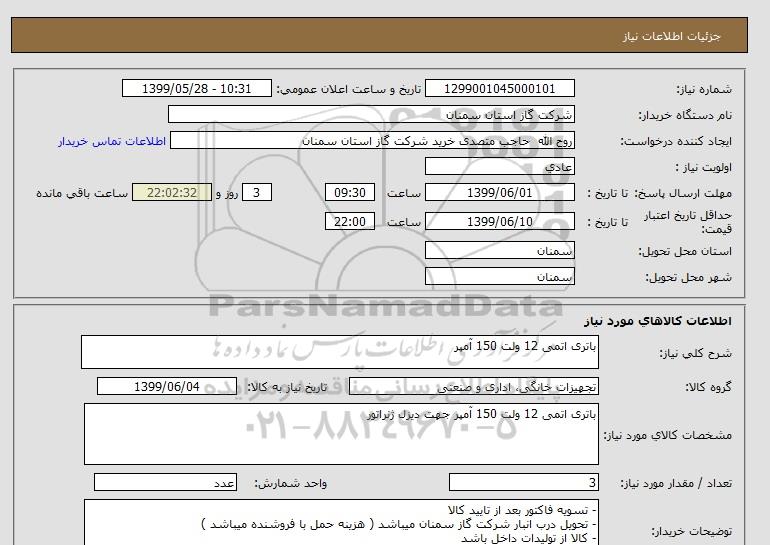This screenshot has width=770, height=545.
Task: Click label مشخصات کالای مورد نیاز
Action: (668, 435)
